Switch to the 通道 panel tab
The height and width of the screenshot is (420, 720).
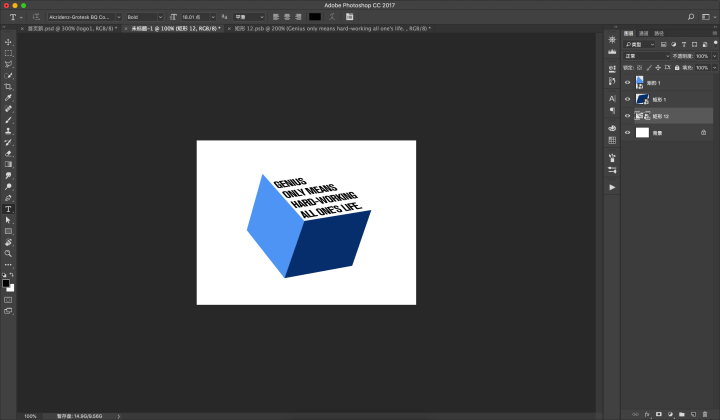[644, 33]
